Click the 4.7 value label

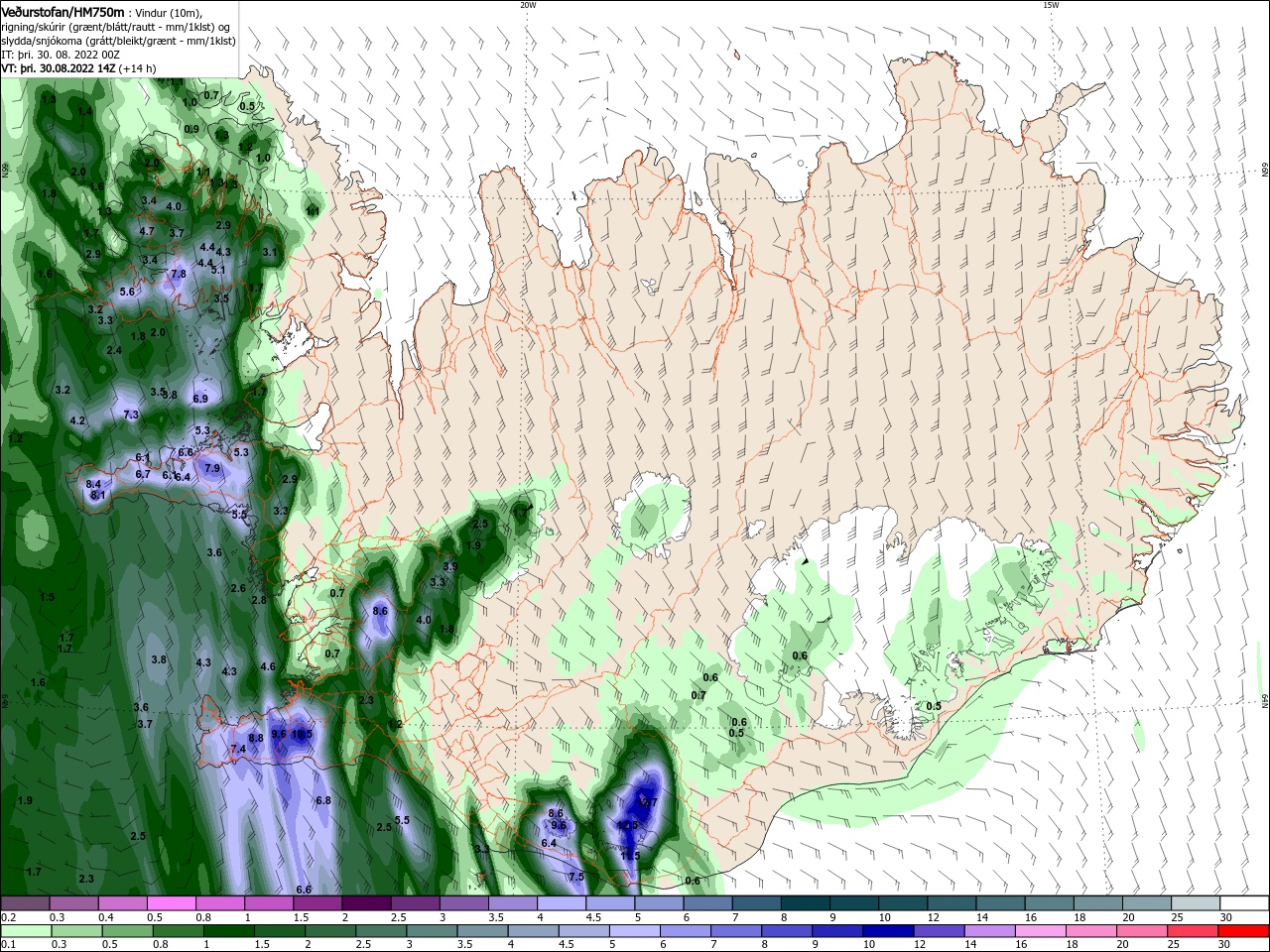147,231
